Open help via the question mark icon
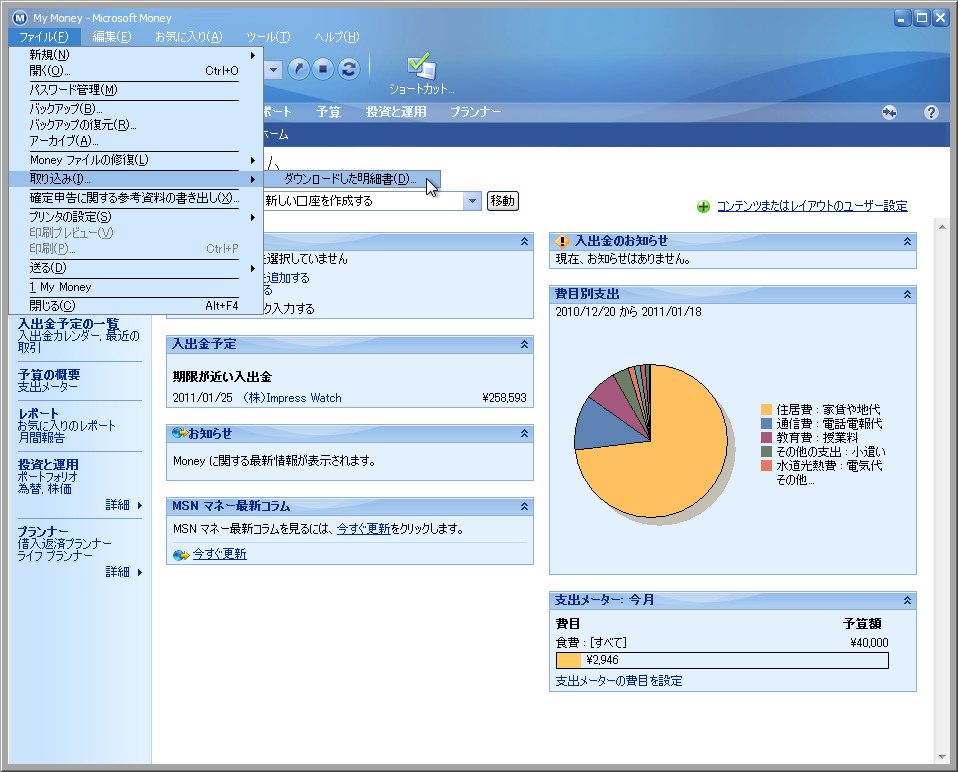This screenshot has width=958, height=772. (931, 112)
